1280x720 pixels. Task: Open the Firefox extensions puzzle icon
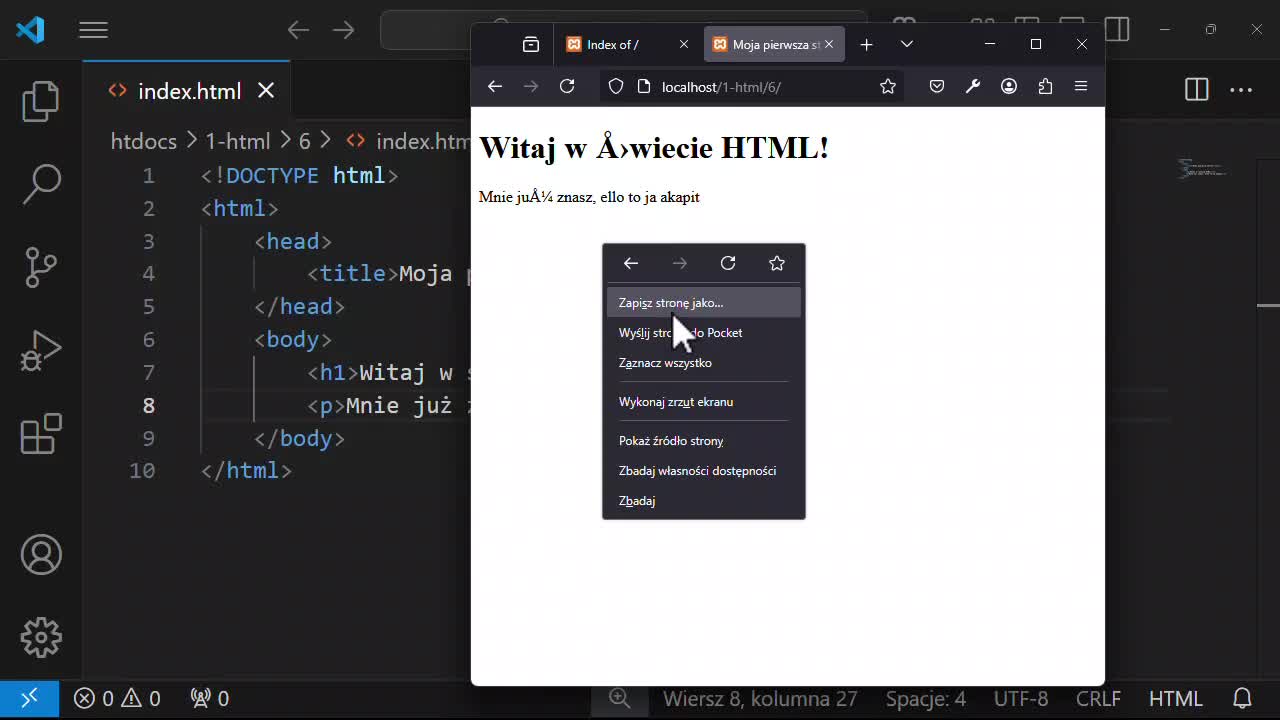pos(1045,87)
